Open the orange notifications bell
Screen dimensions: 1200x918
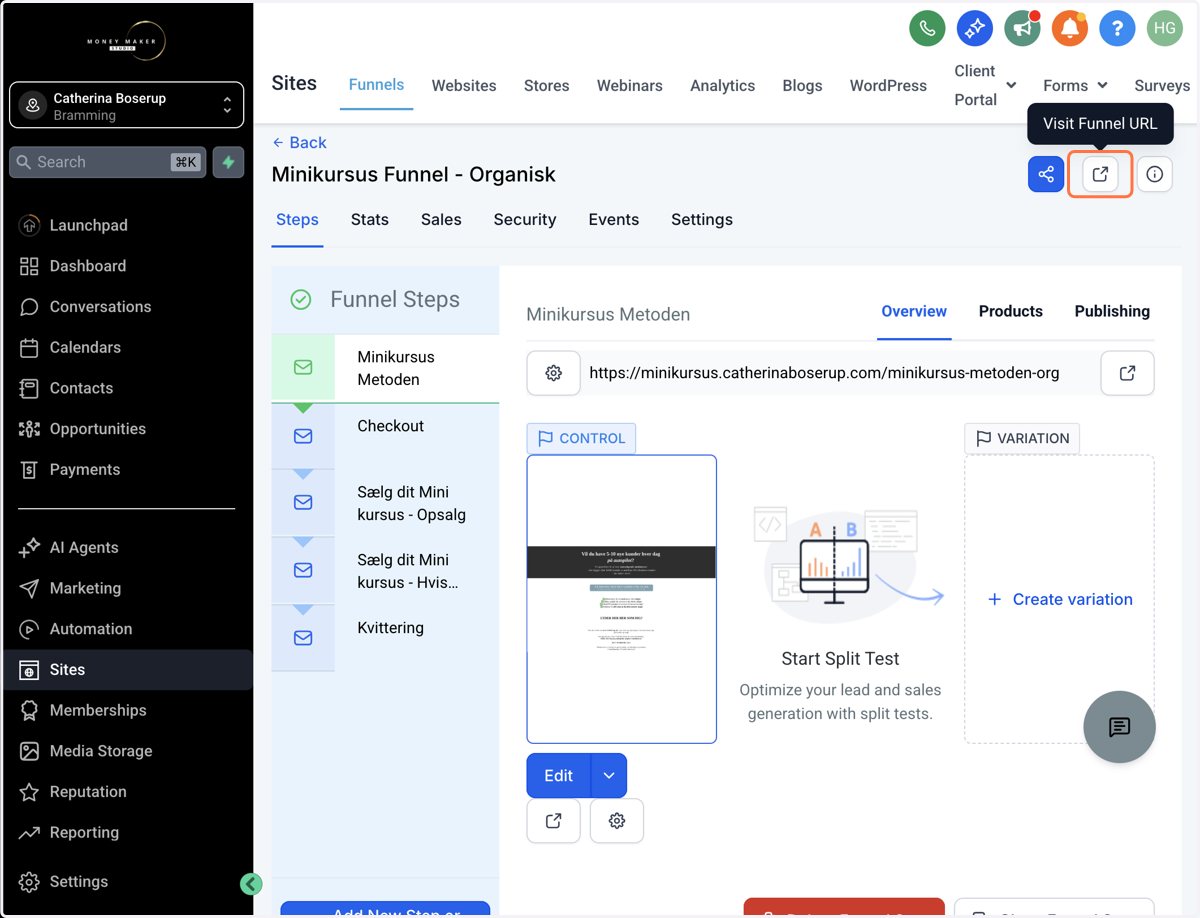[1069, 28]
